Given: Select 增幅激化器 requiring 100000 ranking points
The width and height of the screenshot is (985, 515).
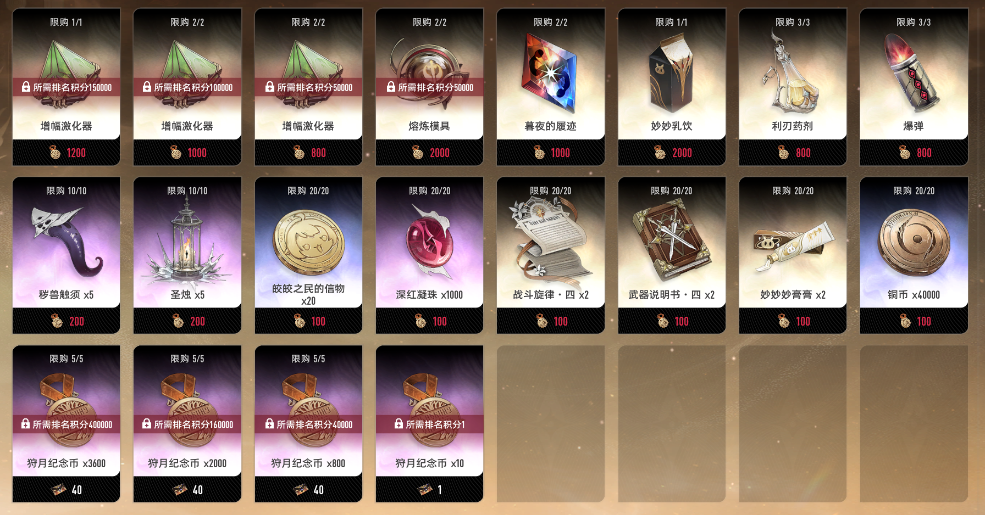Looking at the screenshot, I should point(187,87).
